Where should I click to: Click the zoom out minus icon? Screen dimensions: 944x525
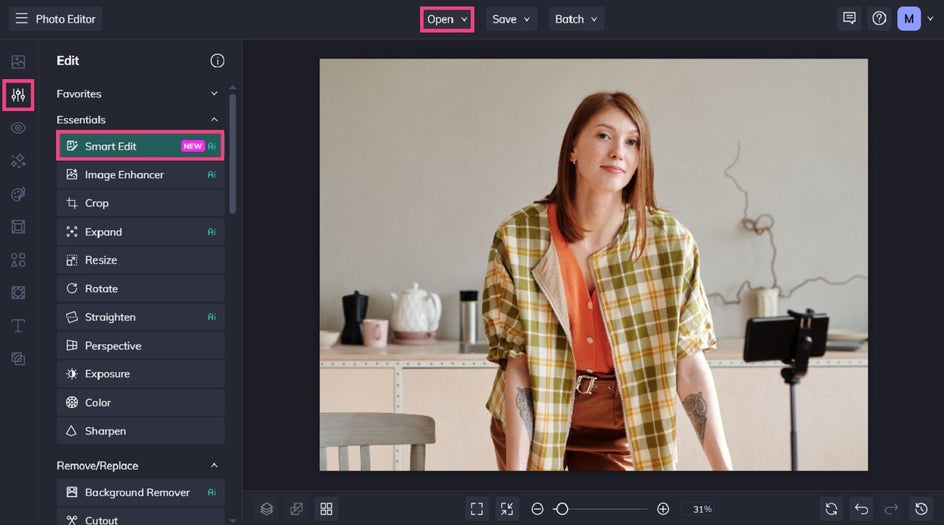pos(537,509)
